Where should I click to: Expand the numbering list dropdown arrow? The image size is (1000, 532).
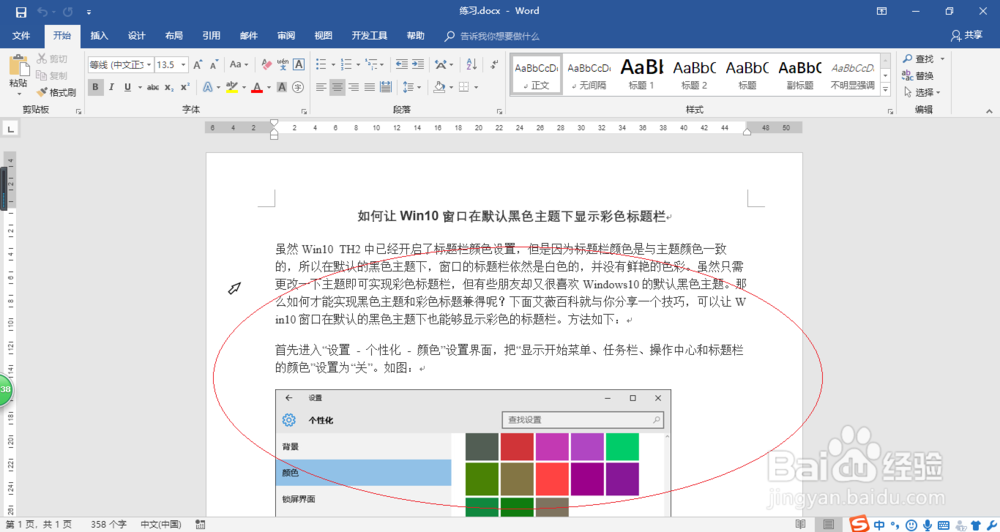pos(358,64)
